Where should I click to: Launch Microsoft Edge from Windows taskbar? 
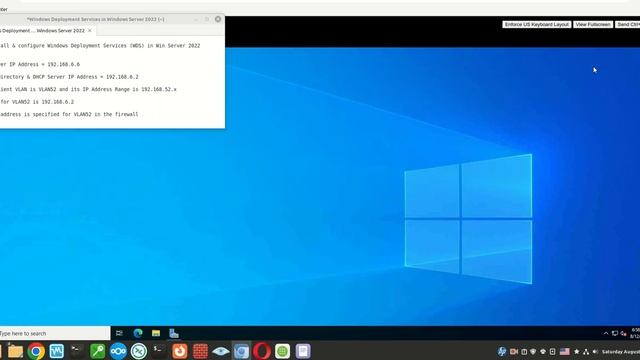pyautogui.click(x=138, y=333)
